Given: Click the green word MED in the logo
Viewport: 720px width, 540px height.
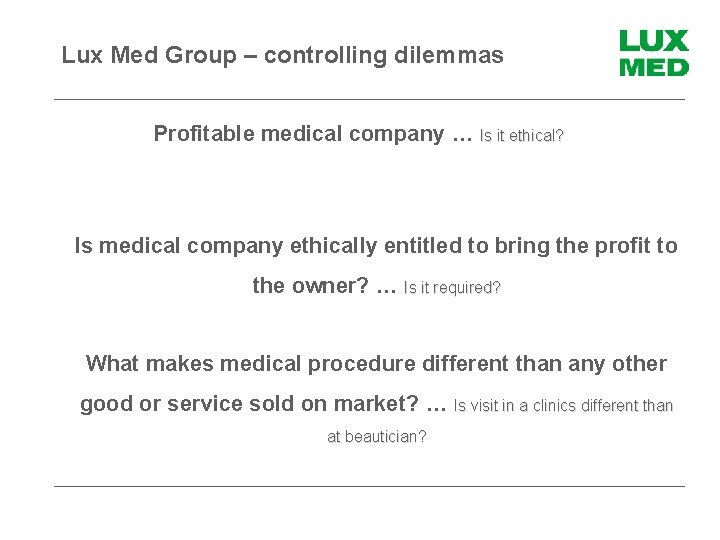Looking at the screenshot, I should (x=654, y=67).
